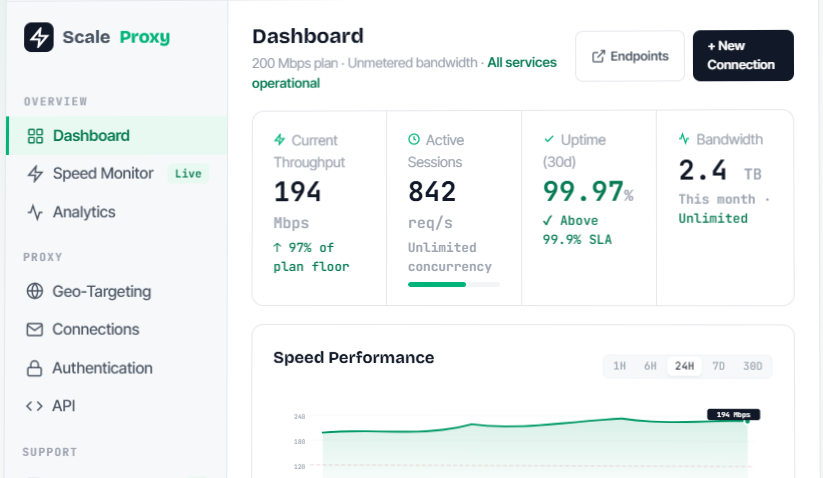
Task: Open Geo-Targeting settings
Action: click(117, 291)
